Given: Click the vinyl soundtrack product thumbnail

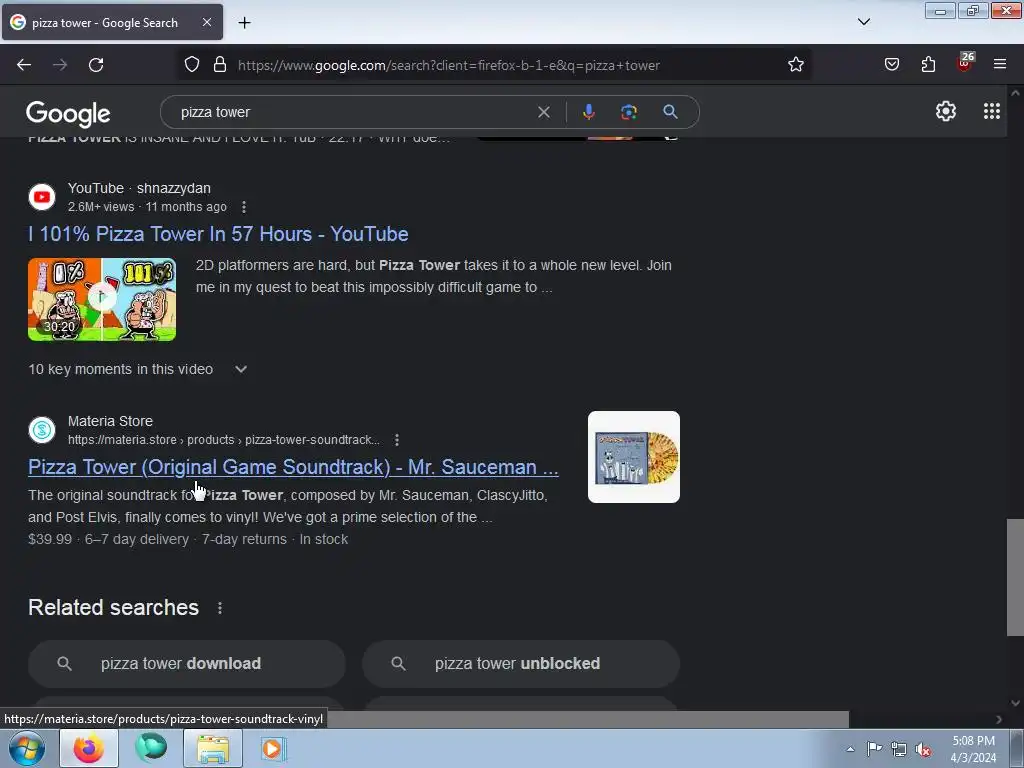Looking at the screenshot, I should click(633, 457).
